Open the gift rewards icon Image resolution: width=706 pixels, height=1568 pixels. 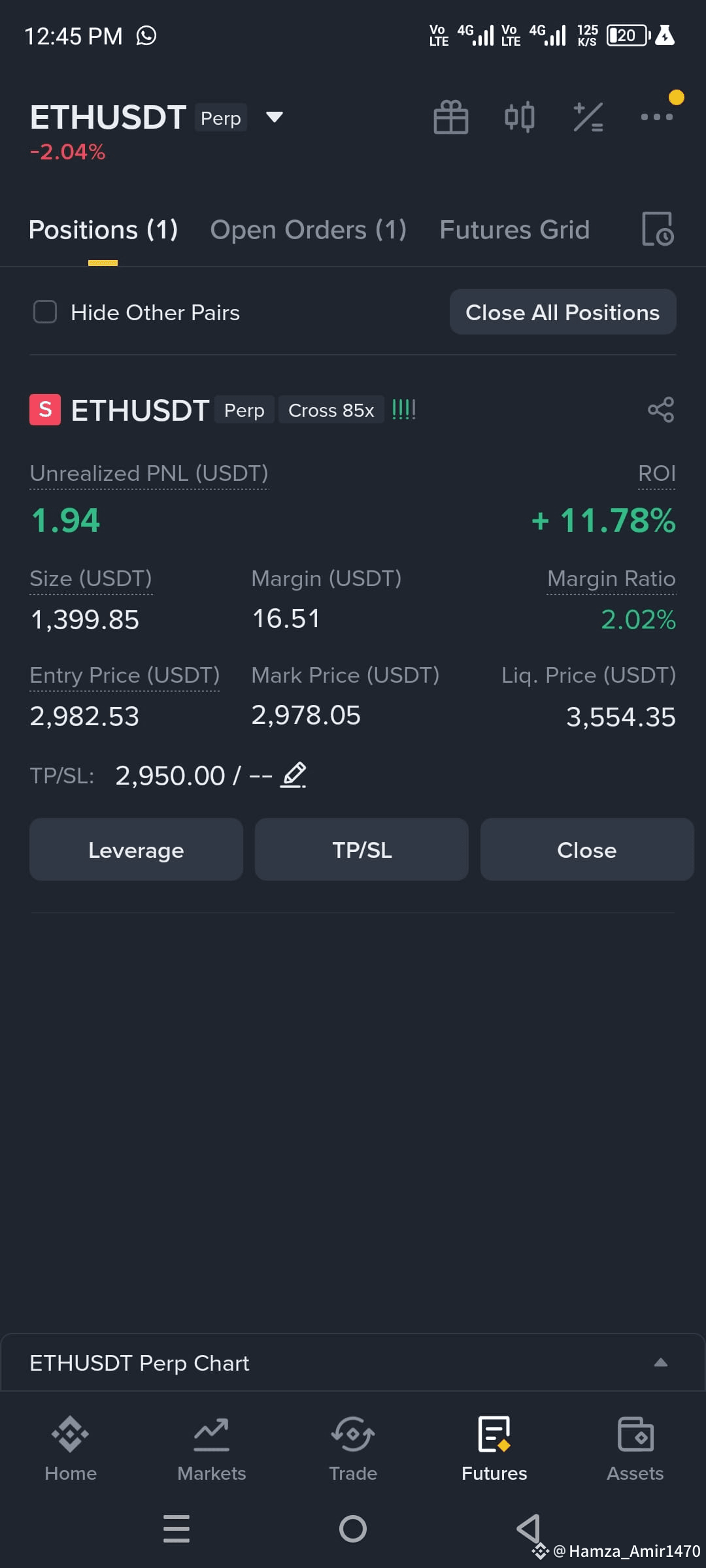click(451, 118)
